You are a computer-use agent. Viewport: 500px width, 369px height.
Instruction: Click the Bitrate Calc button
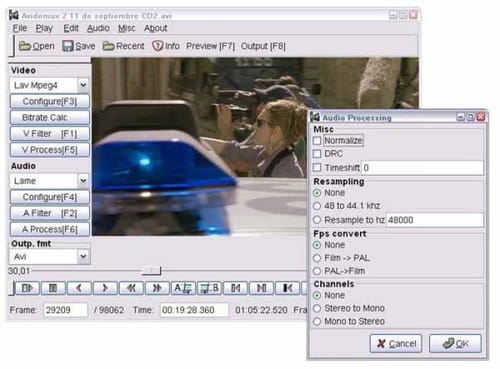coord(50,118)
